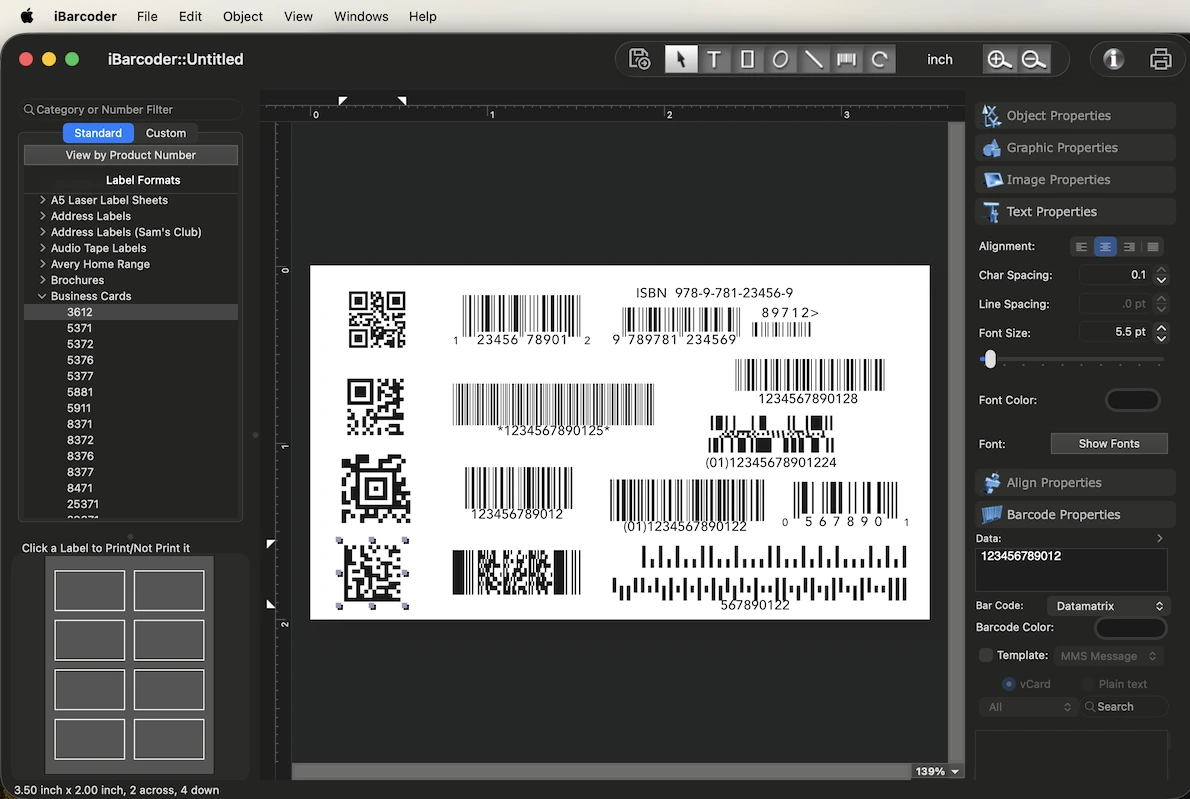
Task: Switch to Standard label formats
Action: click(98, 133)
